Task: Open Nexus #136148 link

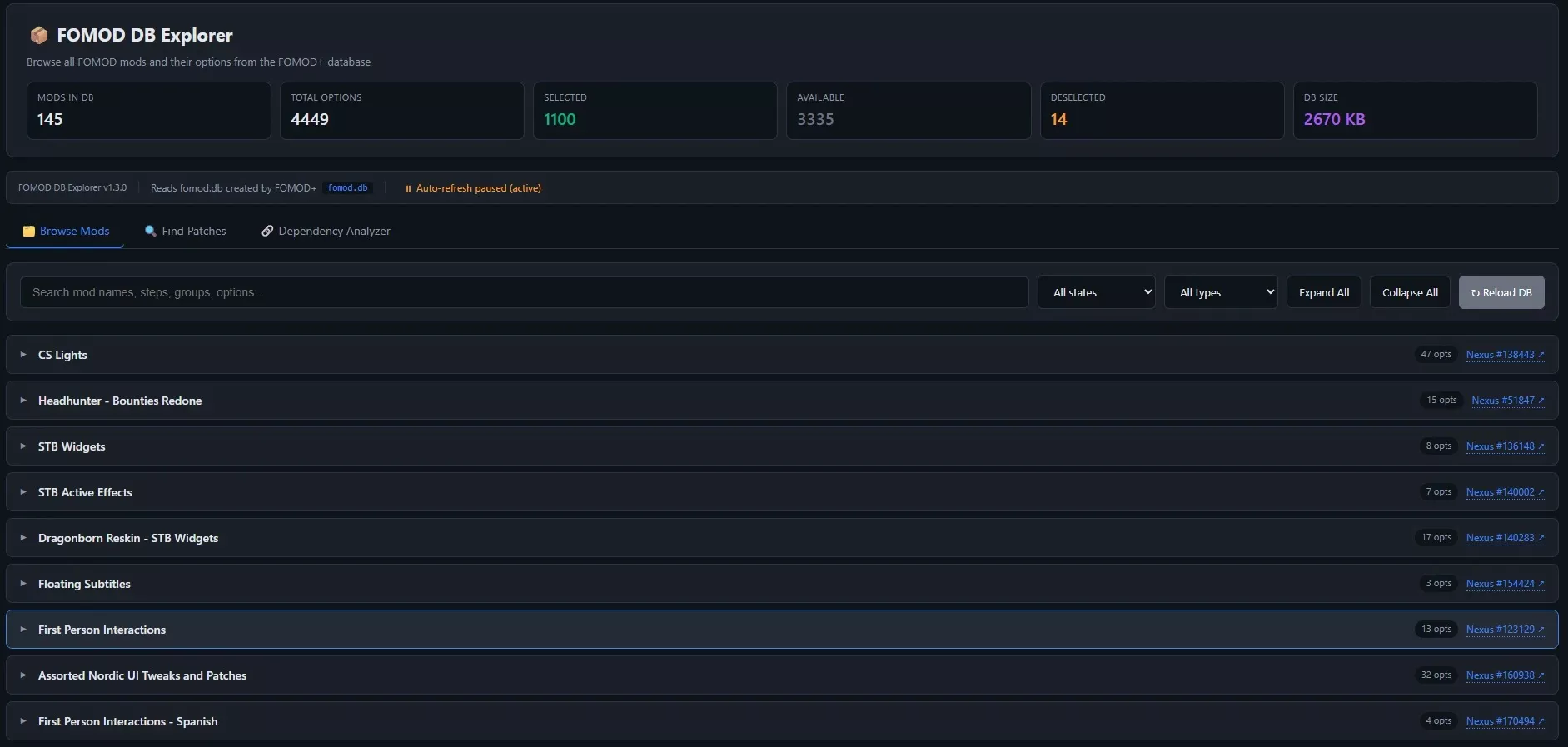Action: click(1505, 446)
